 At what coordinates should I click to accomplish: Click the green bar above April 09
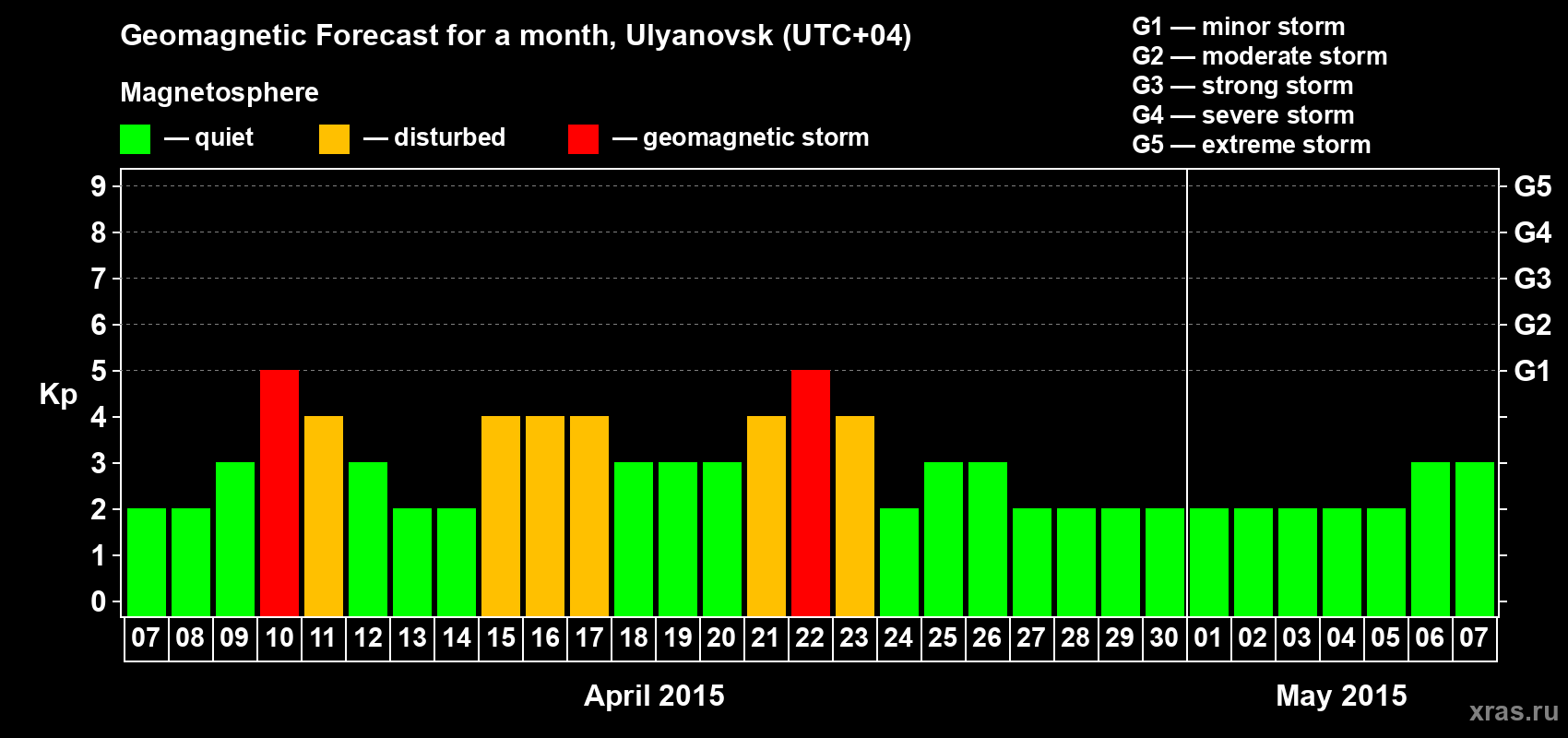pyautogui.click(x=235, y=539)
